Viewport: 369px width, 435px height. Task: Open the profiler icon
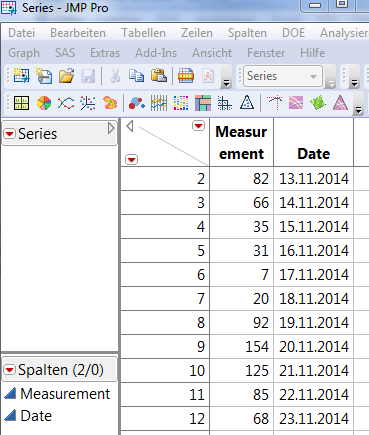pos(296,103)
